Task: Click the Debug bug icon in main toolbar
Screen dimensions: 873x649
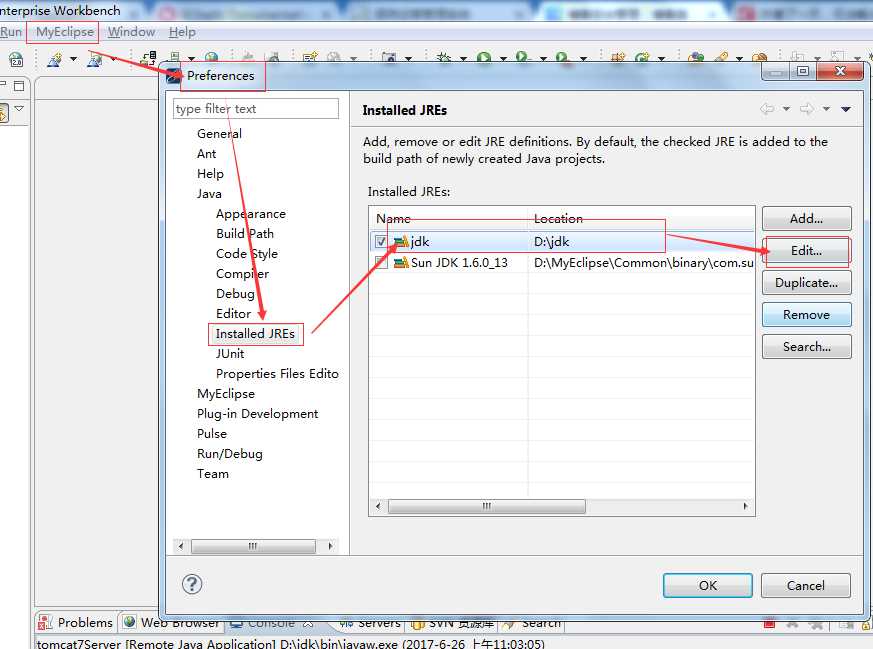Action: 444,57
